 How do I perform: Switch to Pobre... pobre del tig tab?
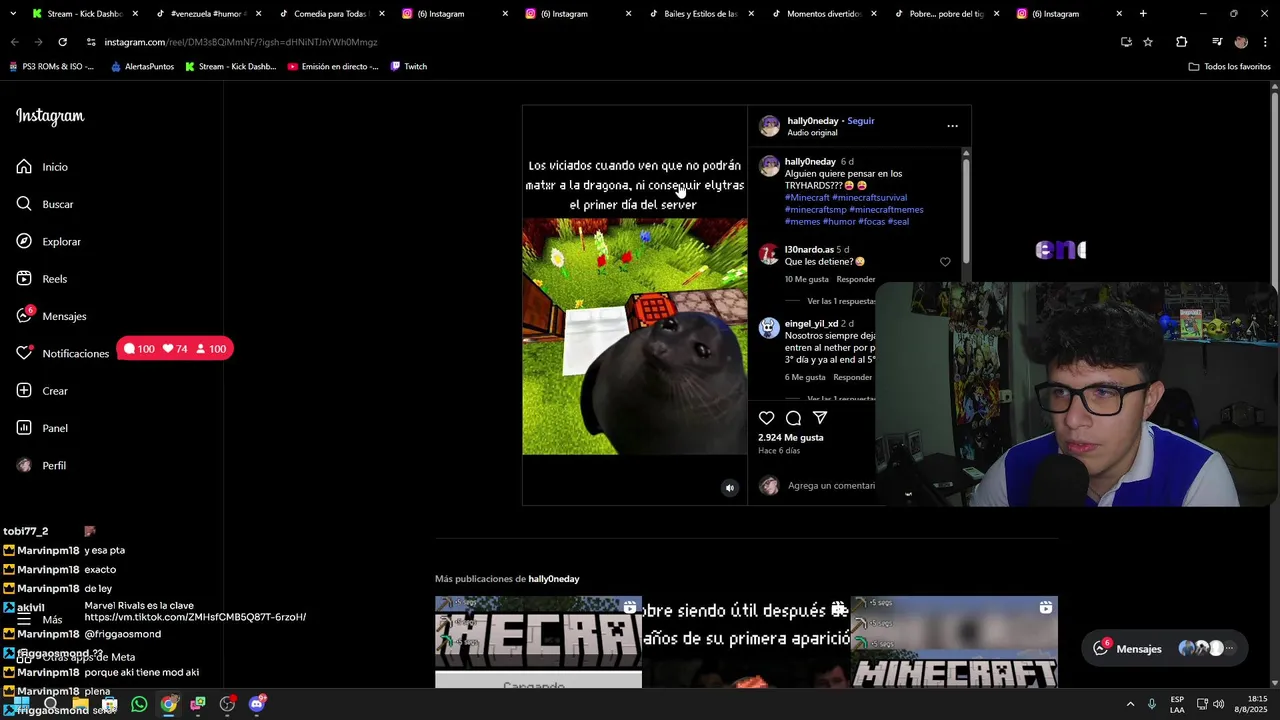click(947, 14)
